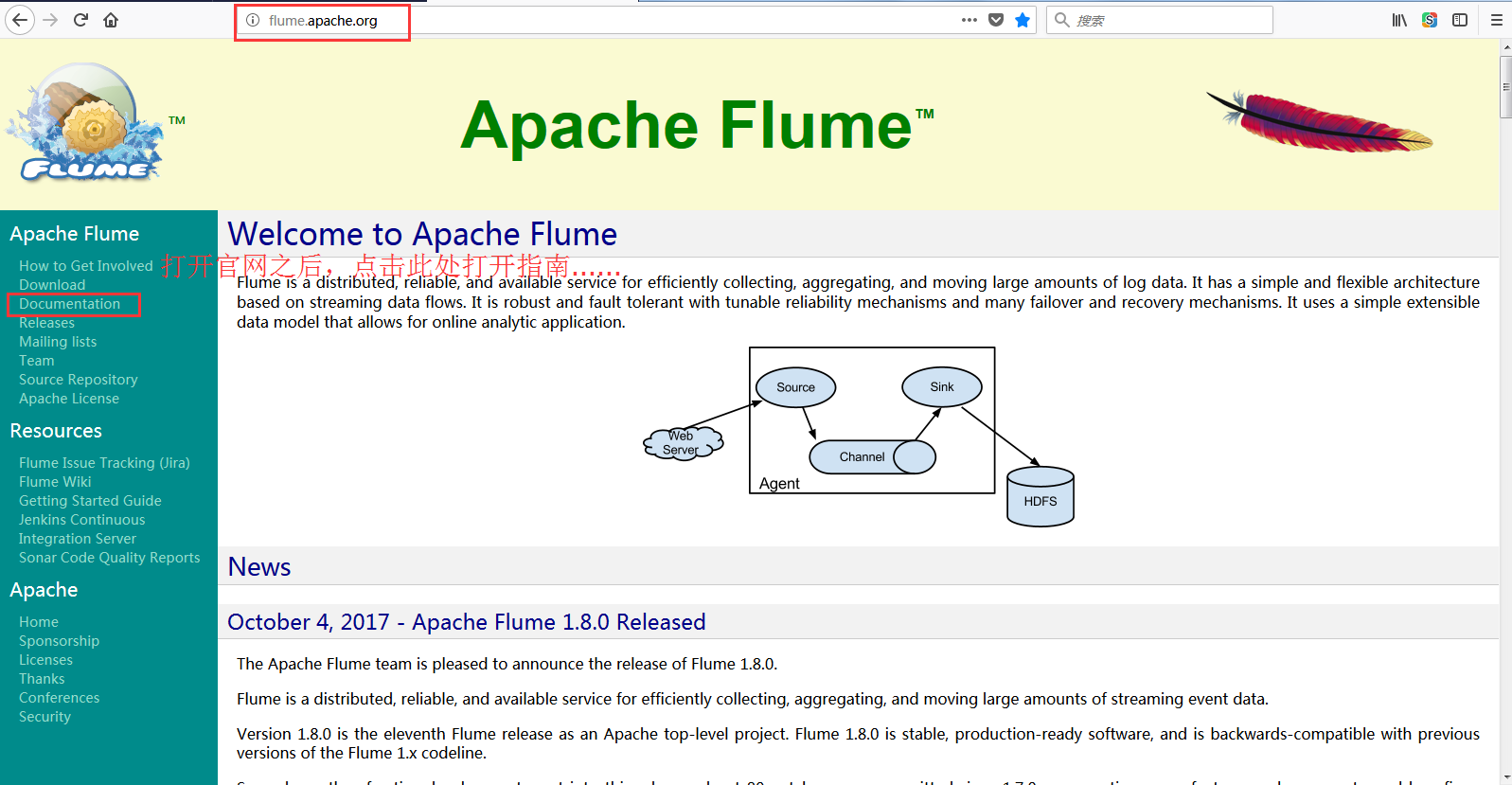The width and height of the screenshot is (1512, 785).
Task: Click the Apache sidebar section heading
Action: pos(44,590)
